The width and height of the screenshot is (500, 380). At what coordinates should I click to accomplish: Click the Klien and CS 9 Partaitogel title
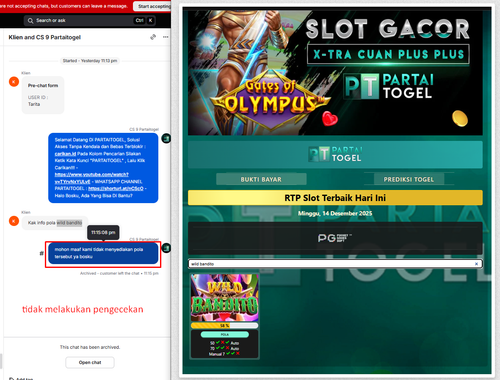(45, 37)
